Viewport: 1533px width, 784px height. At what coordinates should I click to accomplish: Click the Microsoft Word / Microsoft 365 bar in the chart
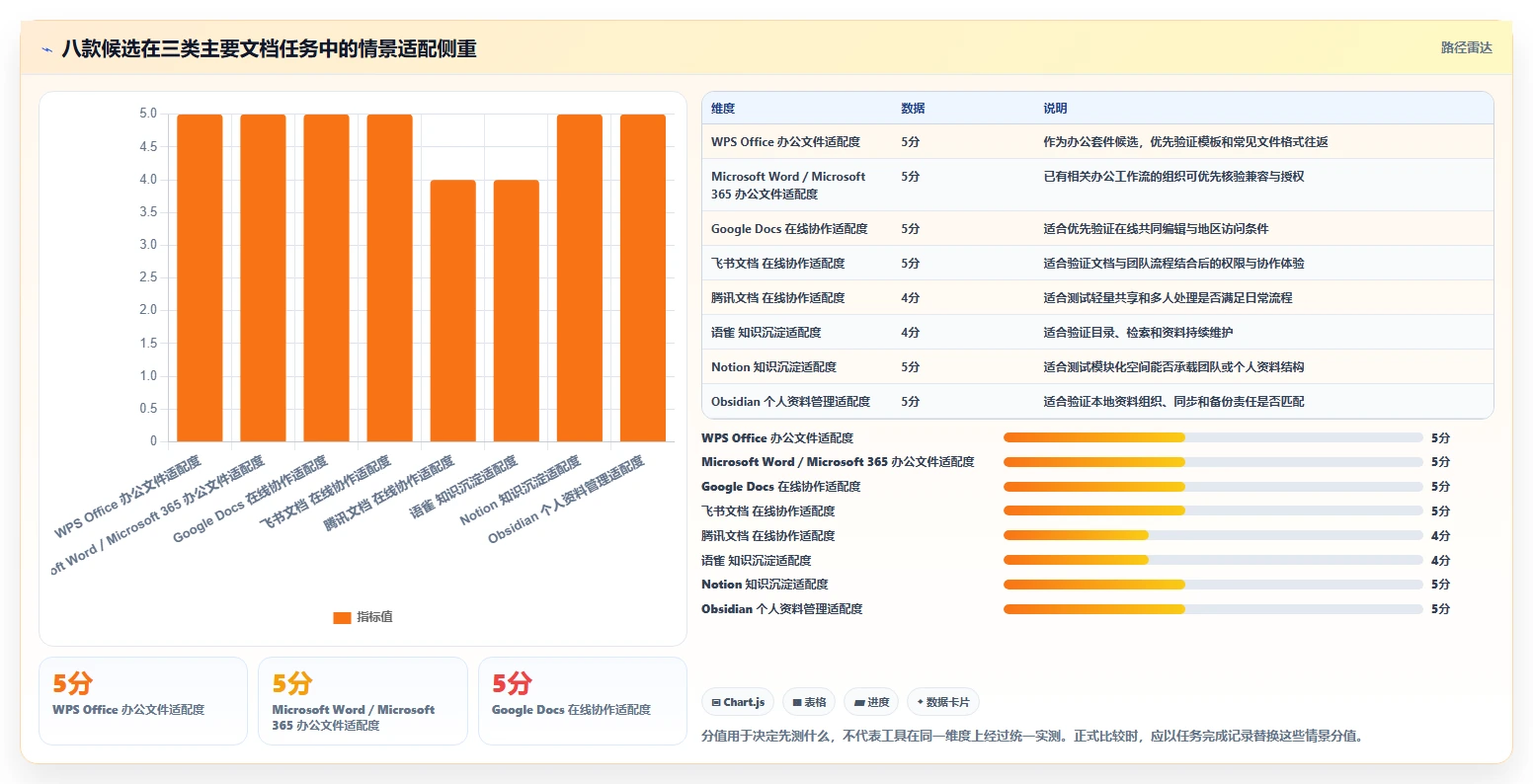point(263,277)
